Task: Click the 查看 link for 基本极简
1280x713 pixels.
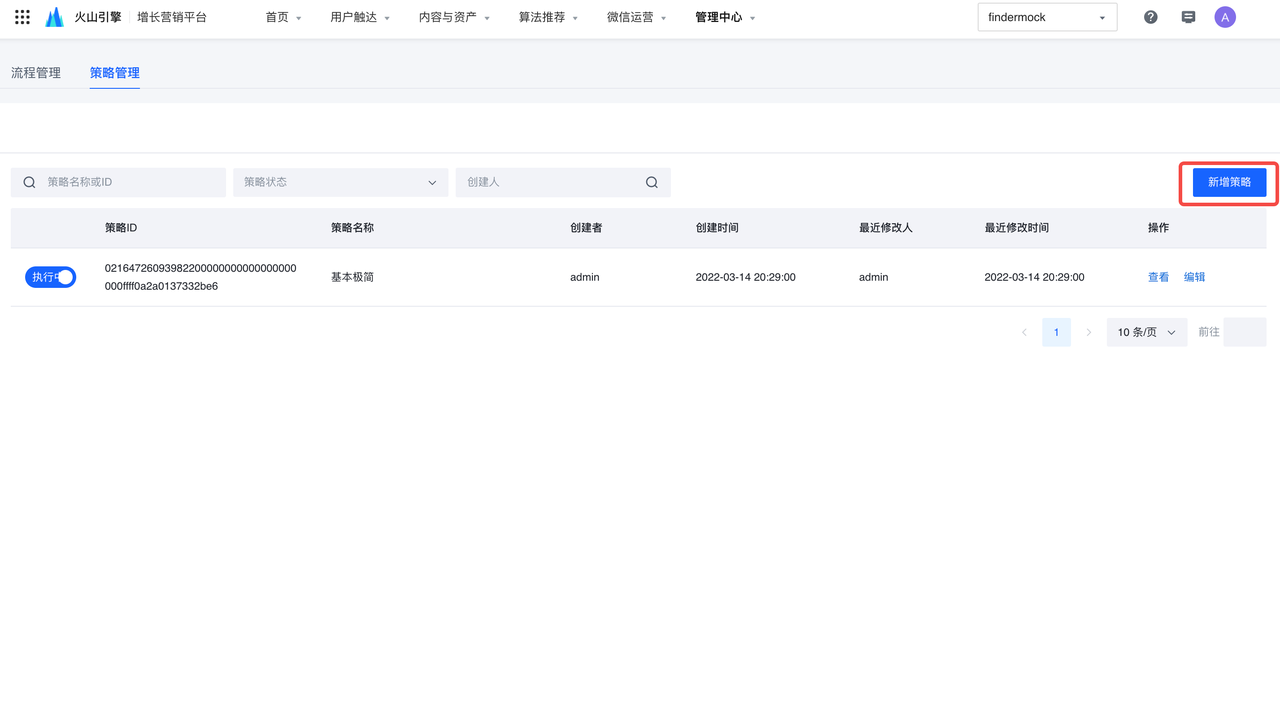Action: (x=1158, y=277)
